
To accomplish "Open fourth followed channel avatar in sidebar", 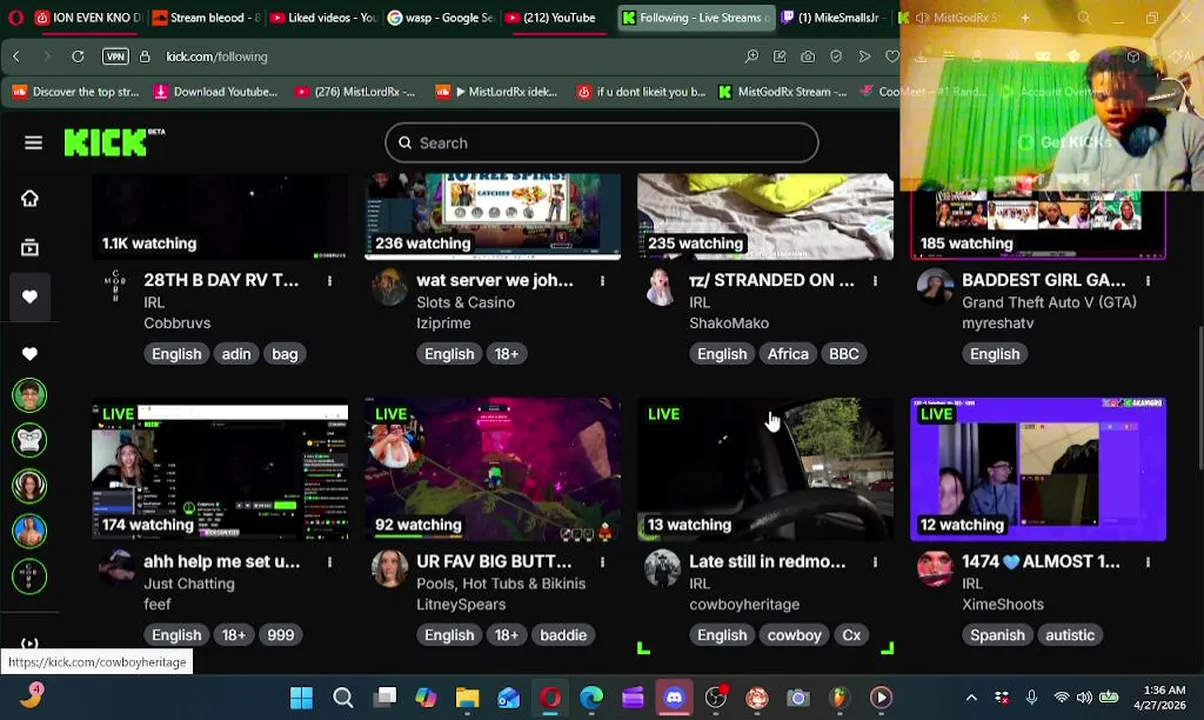I will [30, 531].
